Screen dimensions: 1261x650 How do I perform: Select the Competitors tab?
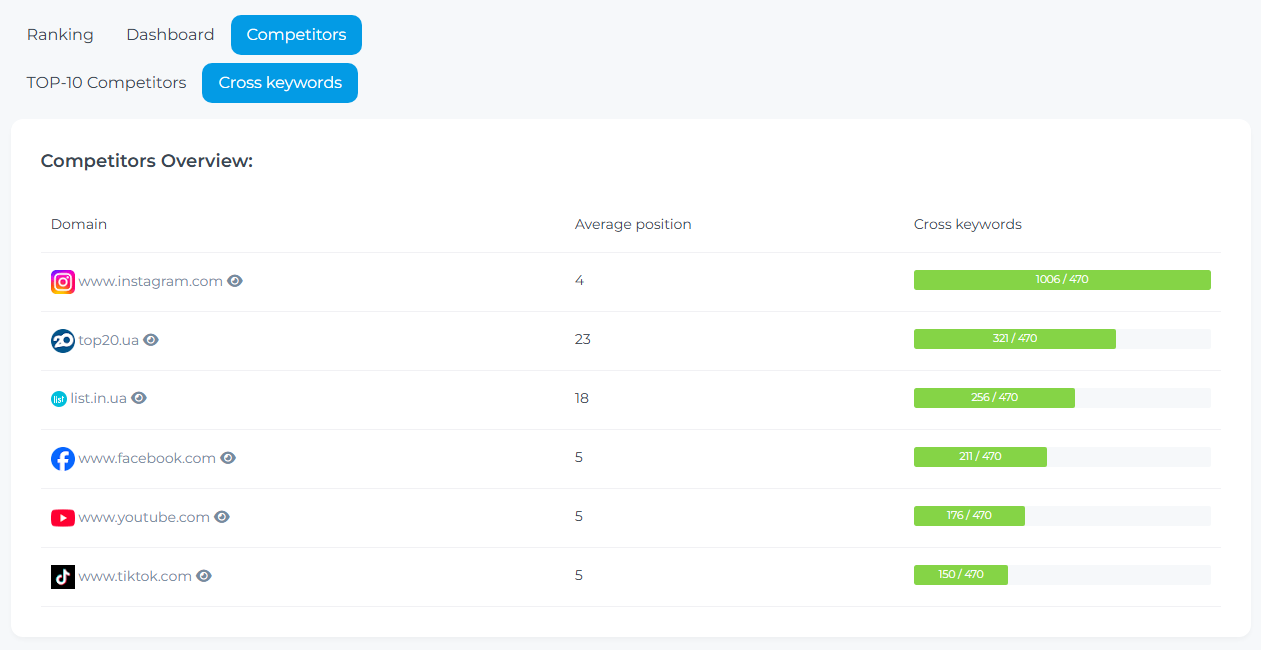(296, 35)
